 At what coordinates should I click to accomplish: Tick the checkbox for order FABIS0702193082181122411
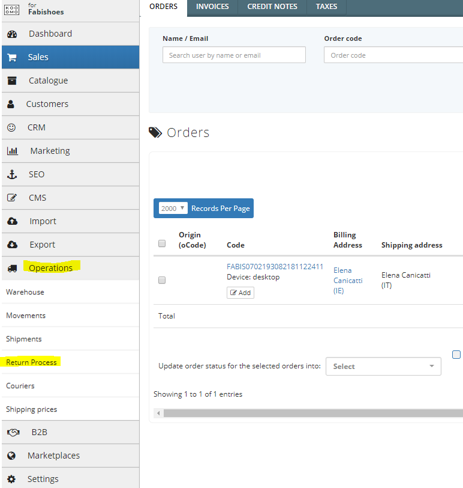(x=162, y=280)
